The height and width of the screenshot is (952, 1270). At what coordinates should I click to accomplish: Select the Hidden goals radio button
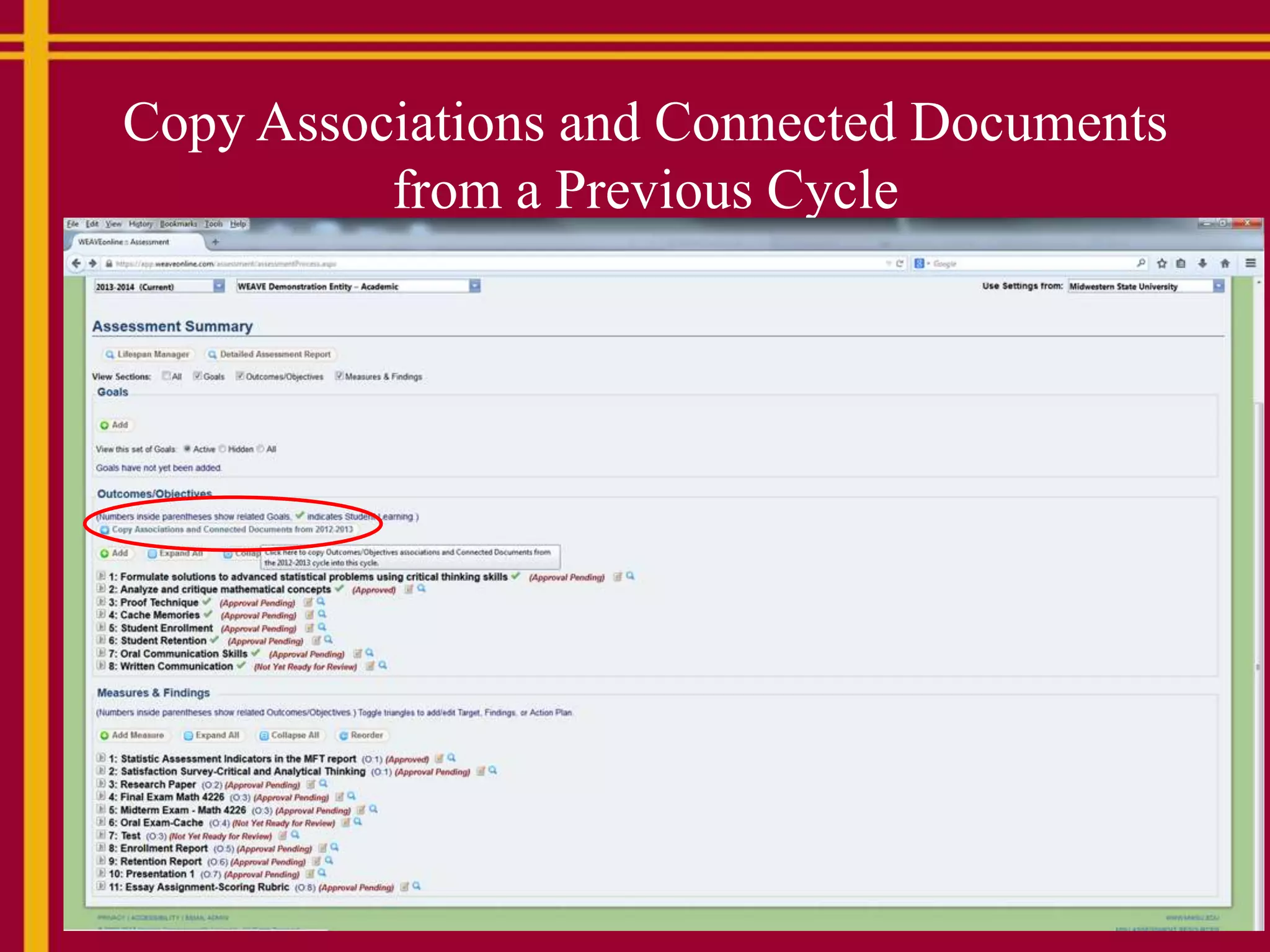(222, 449)
